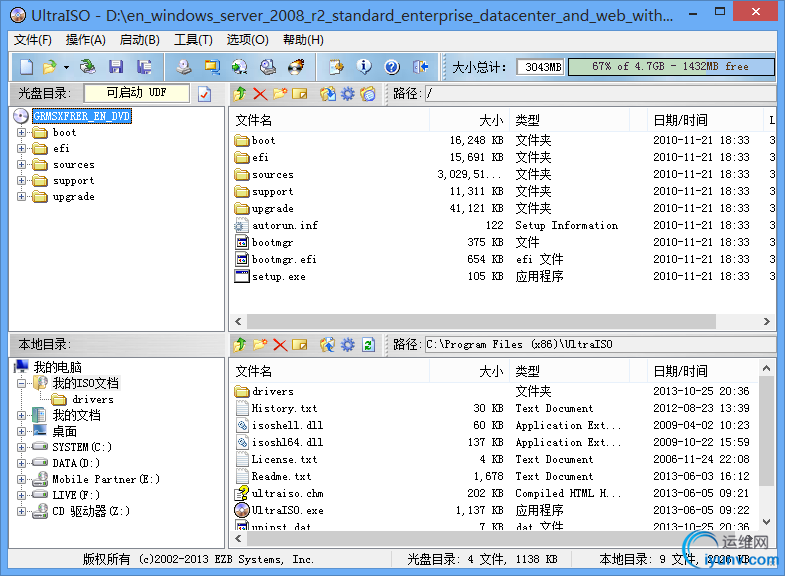Open the 启动(B) menu
The height and width of the screenshot is (576, 785).
click(140, 40)
